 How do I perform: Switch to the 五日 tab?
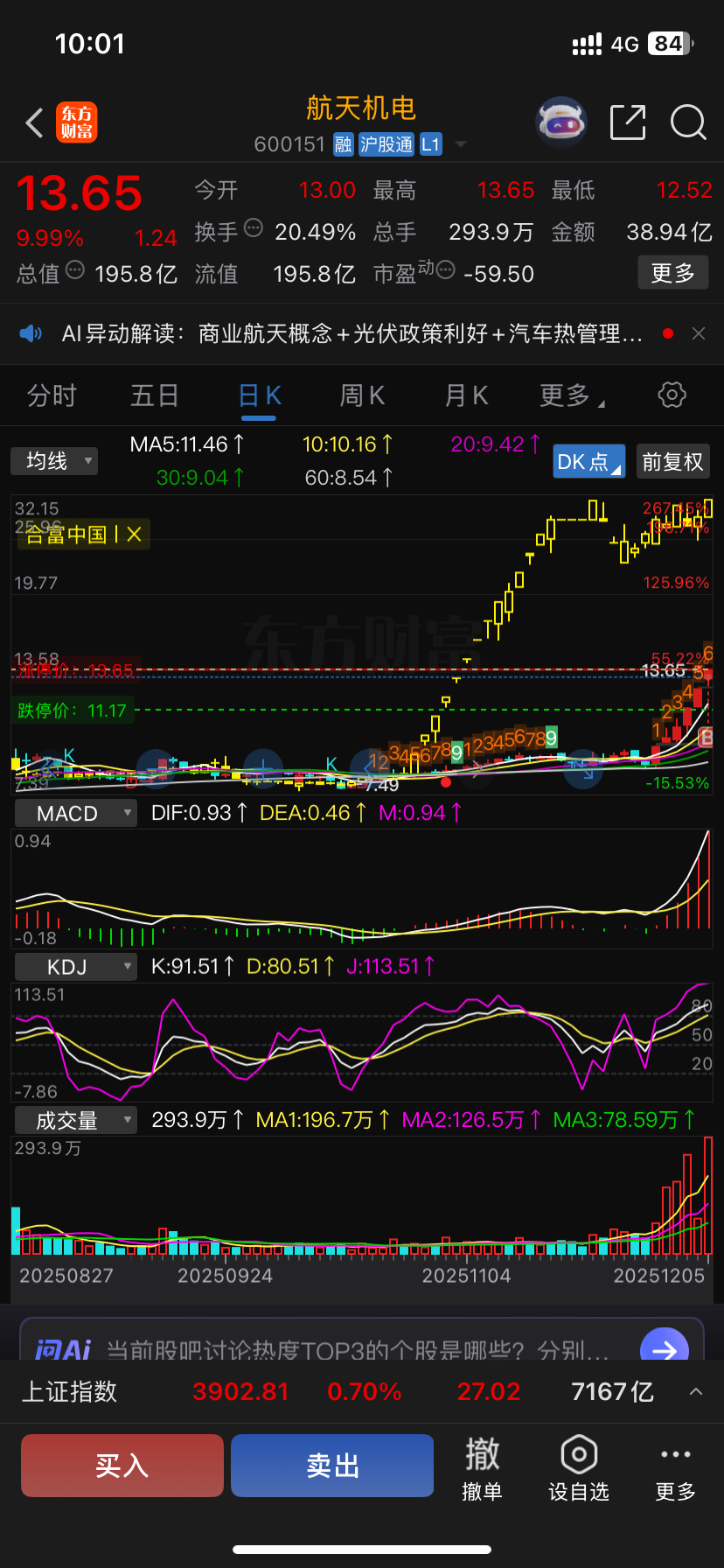(155, 395)
